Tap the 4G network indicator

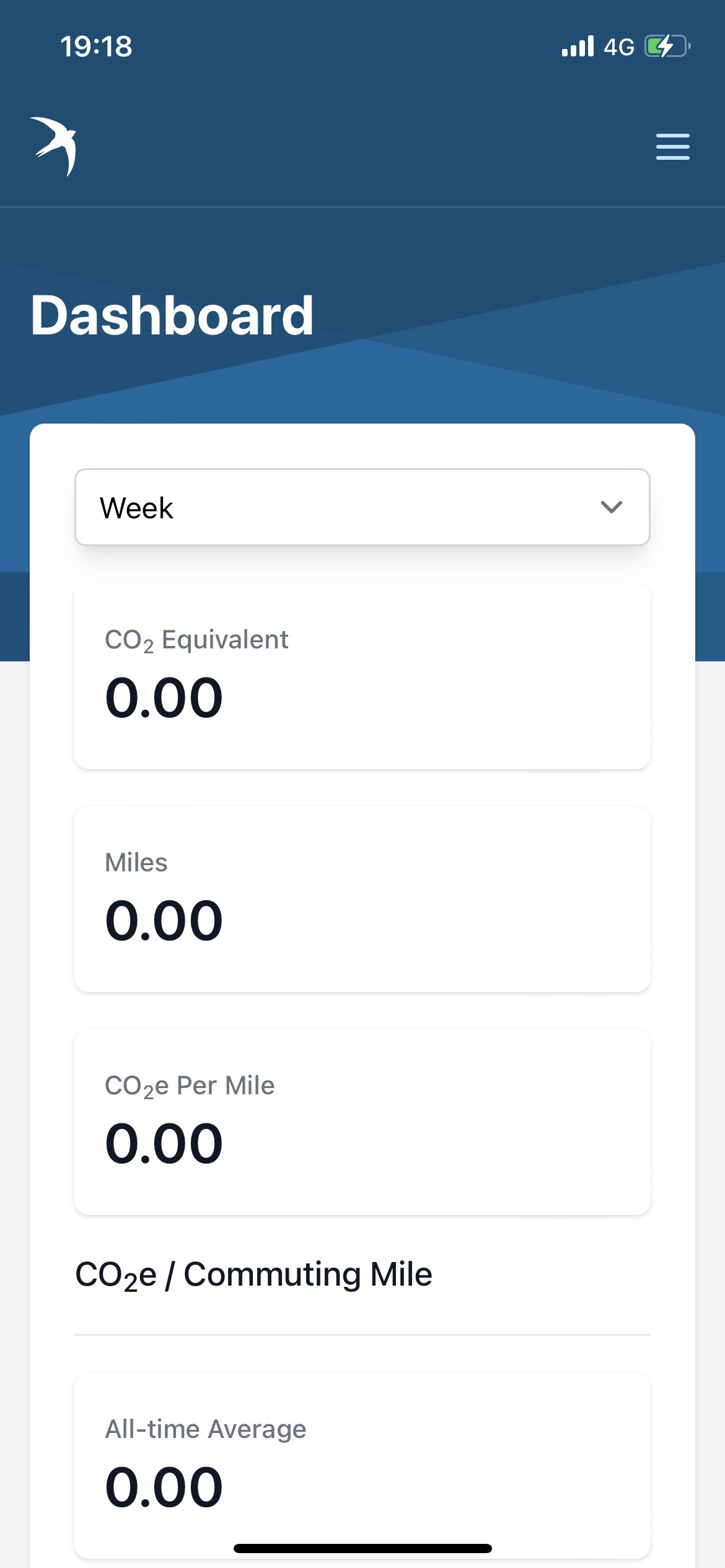(x=619, y=47)
